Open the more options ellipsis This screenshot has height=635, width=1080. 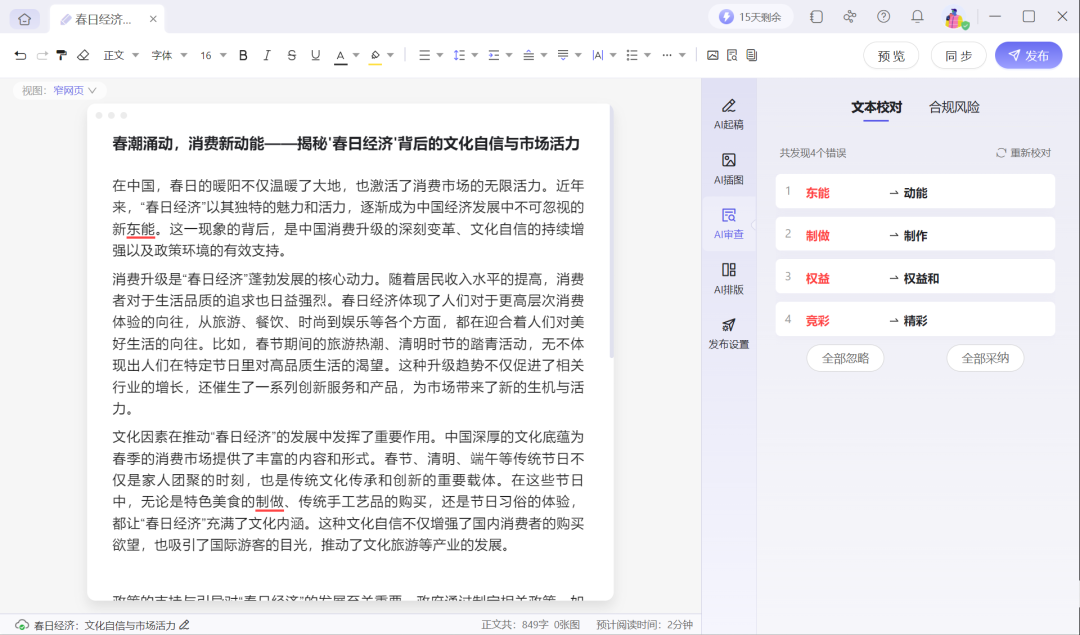(667, 55)
